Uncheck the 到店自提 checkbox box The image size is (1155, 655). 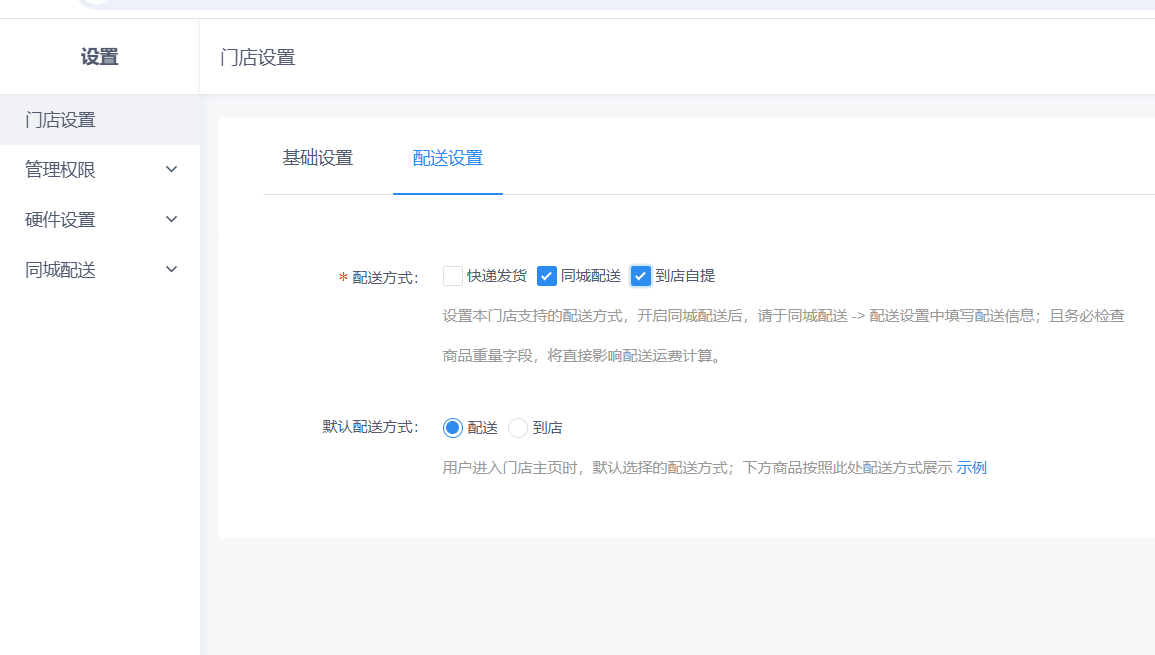pos(641,276)
